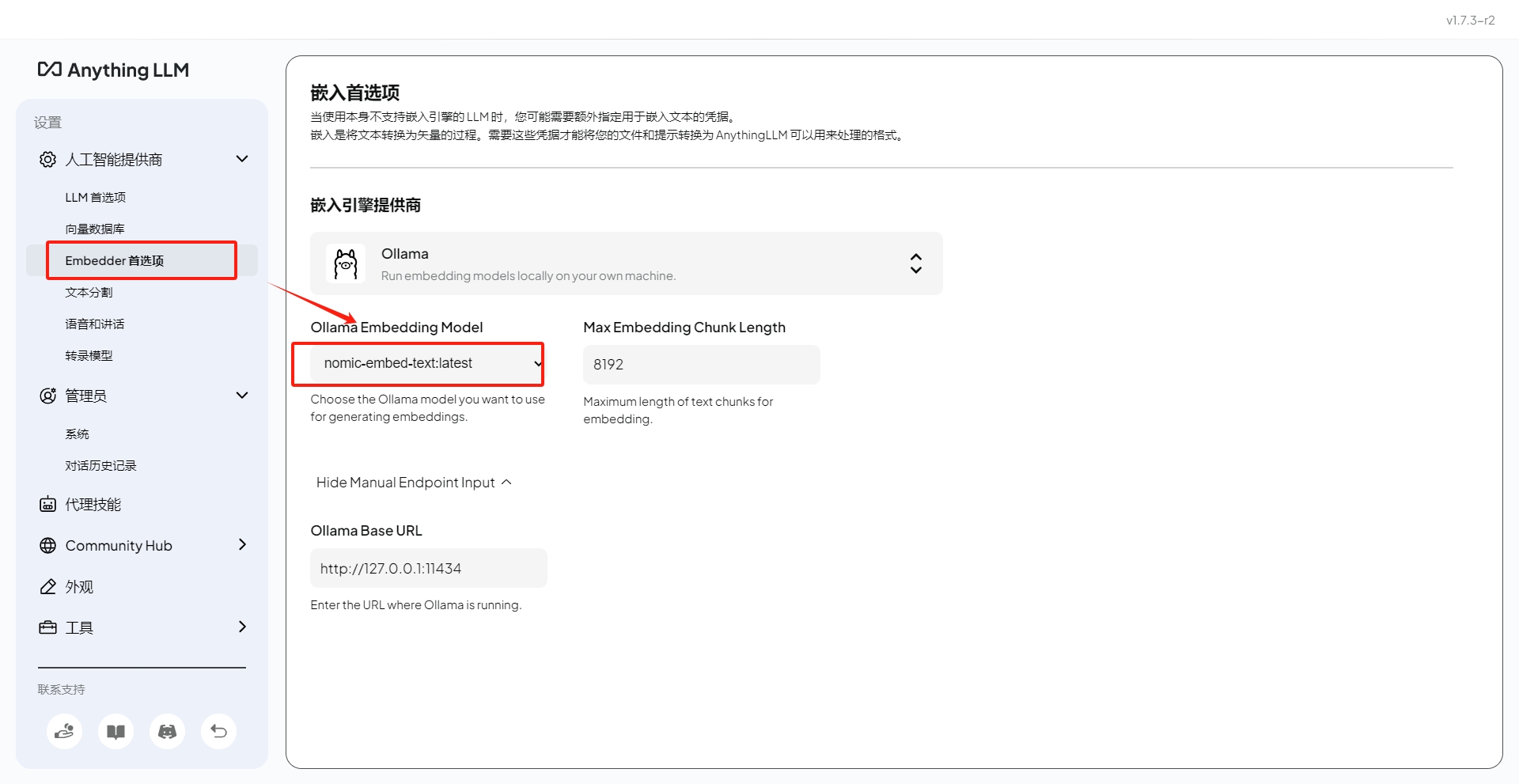Click the v1.7.3-r2 version label
The height and width of the screenshot is (784, 1519).
1471,20
